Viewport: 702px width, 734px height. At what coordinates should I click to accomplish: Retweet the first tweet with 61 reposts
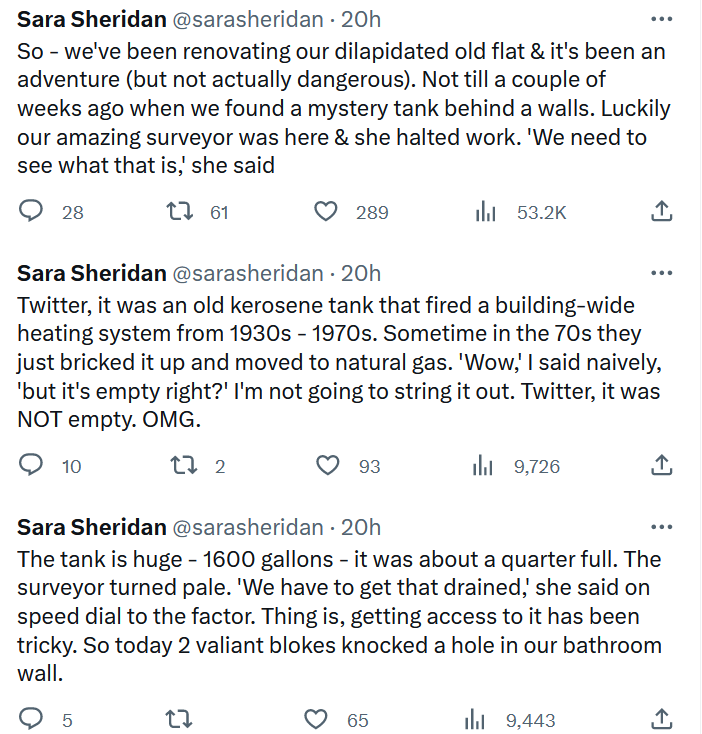pos(178,212)
